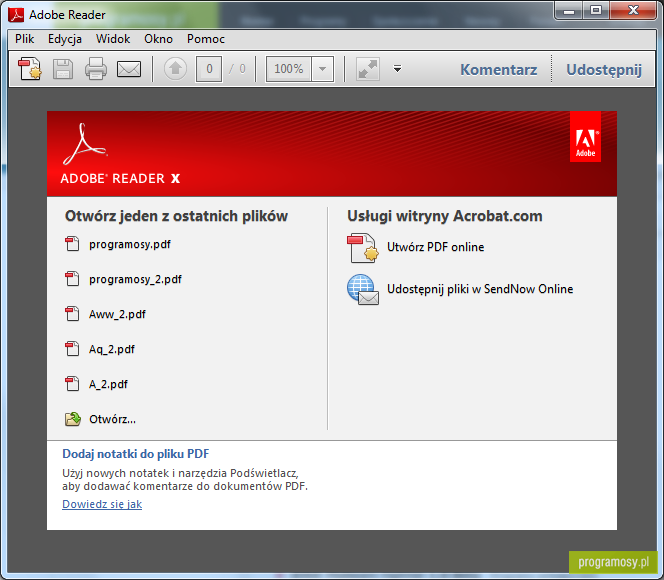Click the Email envelope toolbar icon
The width and height of the screenshot is (664, 580).
pyautogui.click(x=129, y=69)
